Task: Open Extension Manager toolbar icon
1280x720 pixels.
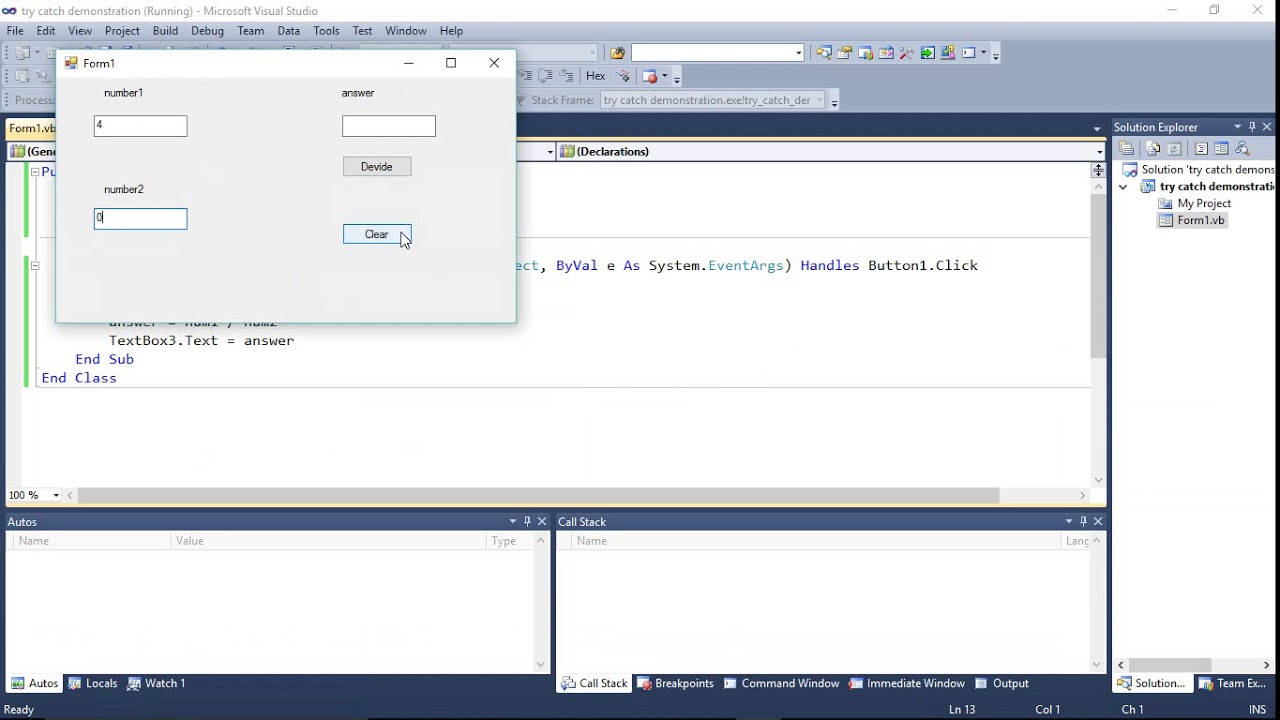Action: pos(947,53)
